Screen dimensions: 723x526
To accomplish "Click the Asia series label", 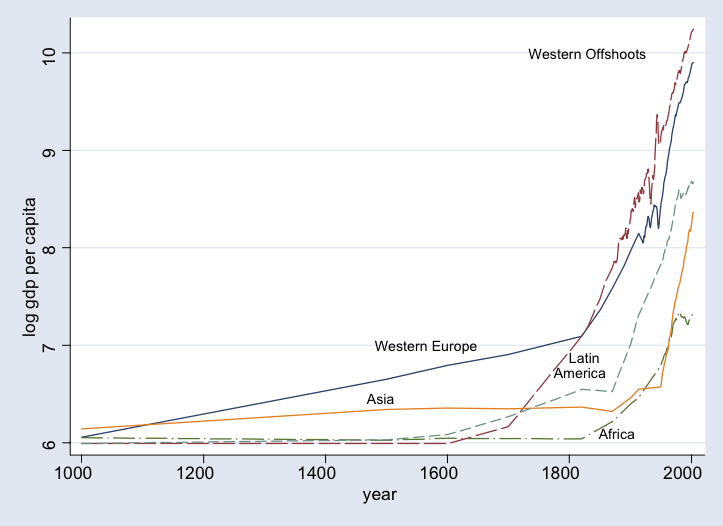I will 380,399.
